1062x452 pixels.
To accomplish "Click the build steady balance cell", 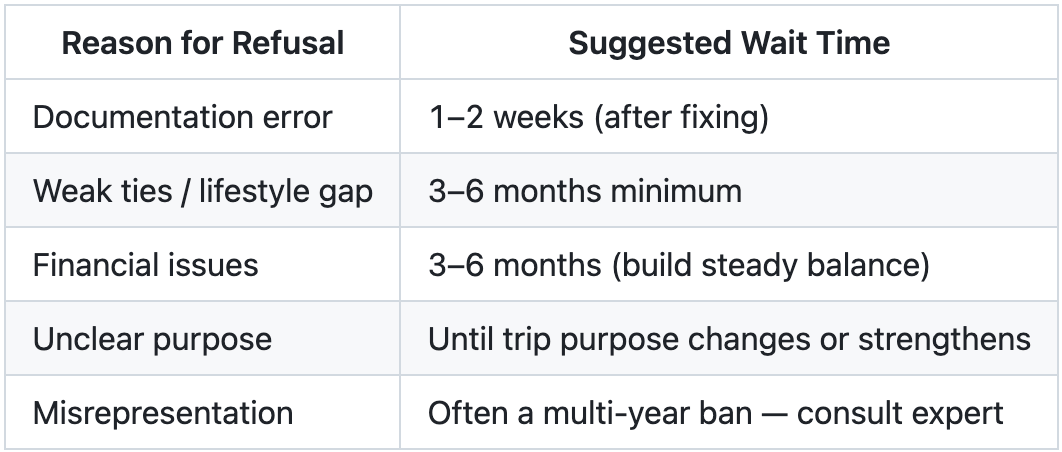I will pyautogui.click(x=729, y=264).
